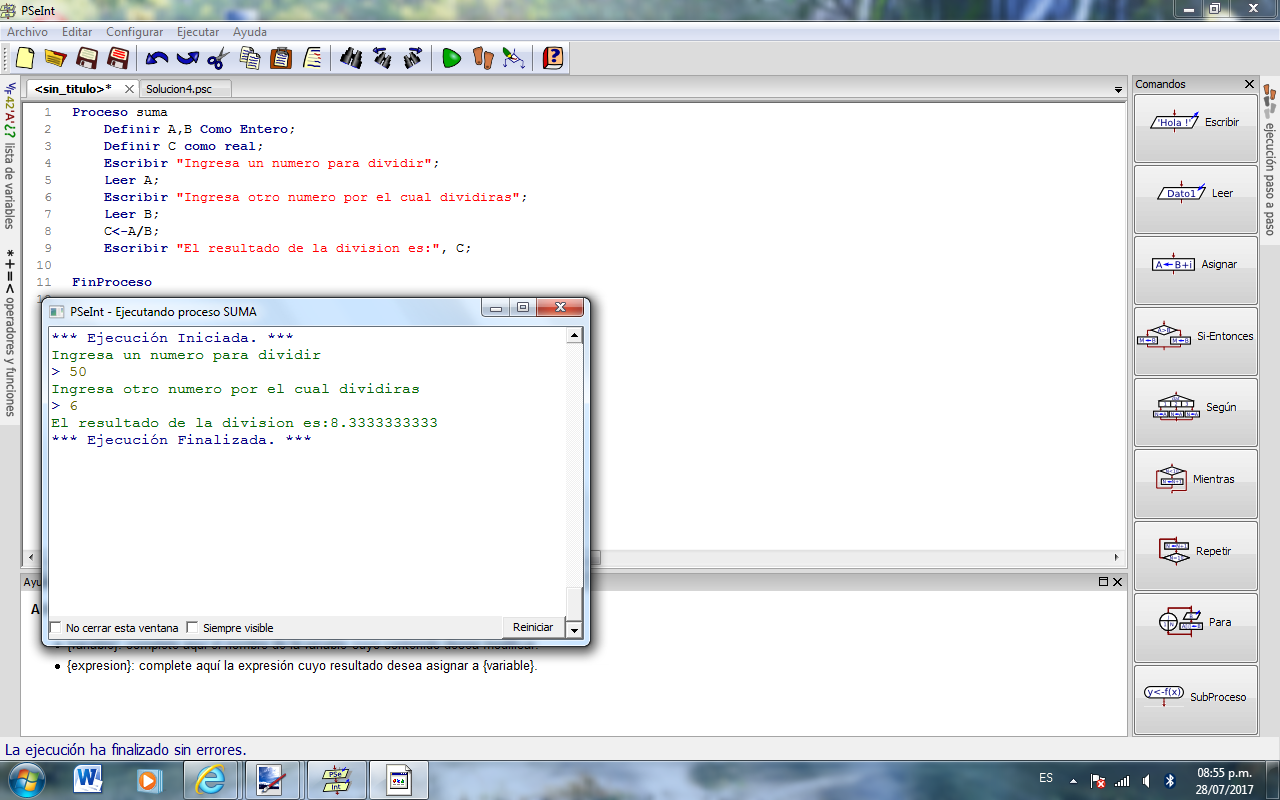1280x800 pixels.
Task: Redo with the right curved arrow icon
Action: 188,58
